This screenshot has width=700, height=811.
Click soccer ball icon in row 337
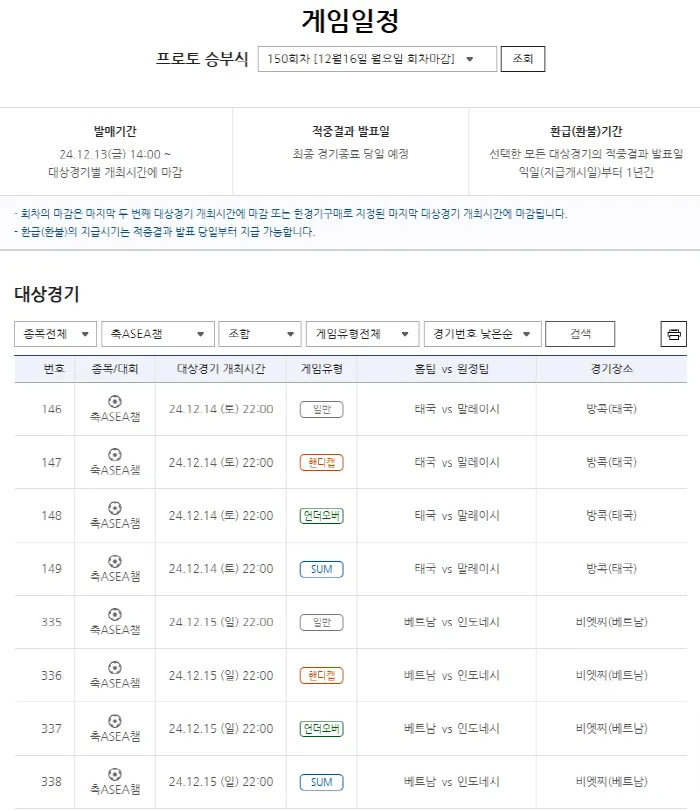(x=115, y=721)
